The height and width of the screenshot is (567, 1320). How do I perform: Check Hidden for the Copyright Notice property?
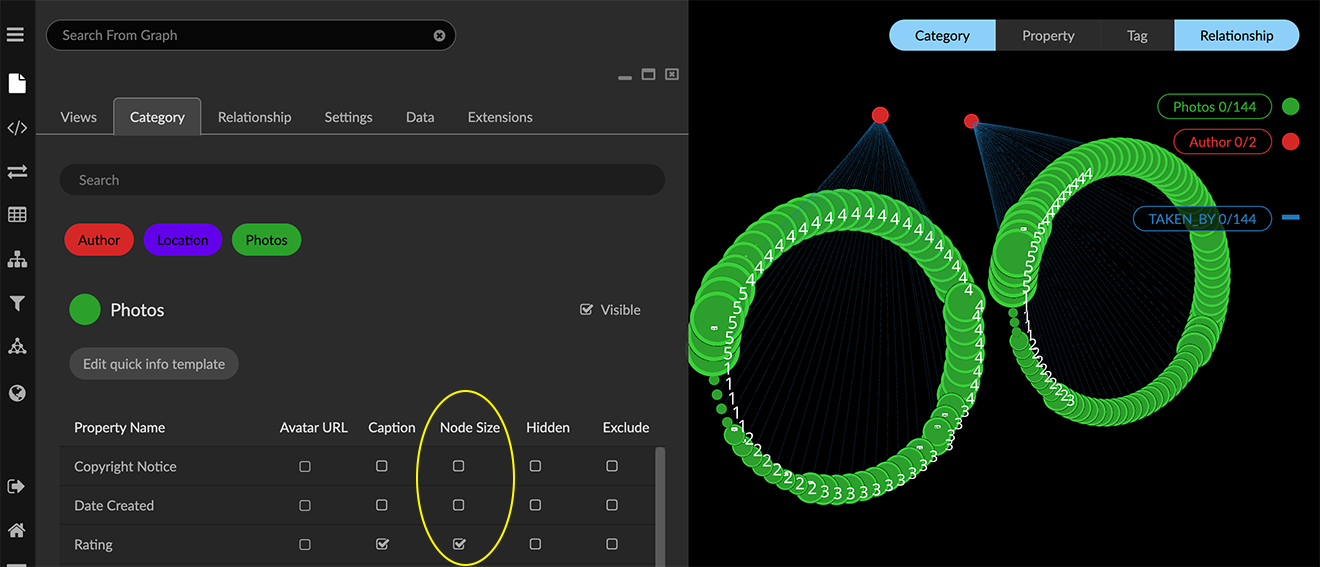coord(535,466)
